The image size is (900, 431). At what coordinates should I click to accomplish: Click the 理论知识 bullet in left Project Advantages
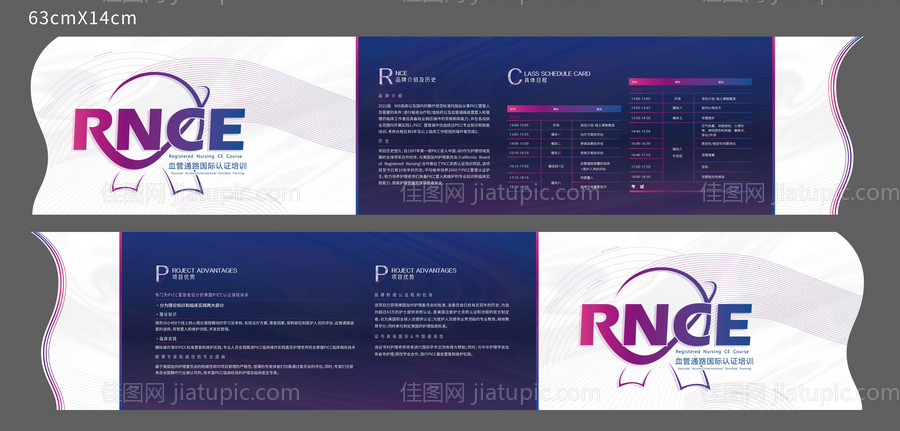(167, 312)
